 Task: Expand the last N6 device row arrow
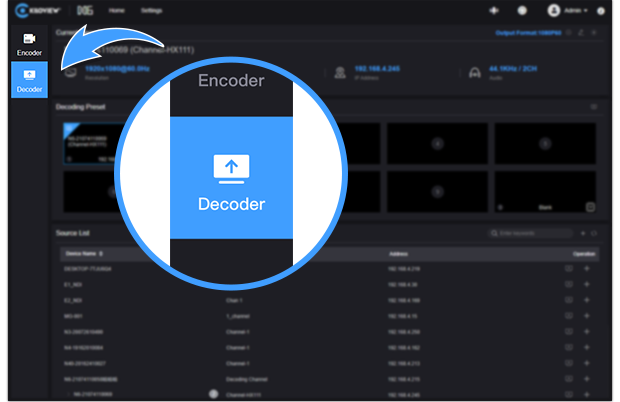coord(68,394)
